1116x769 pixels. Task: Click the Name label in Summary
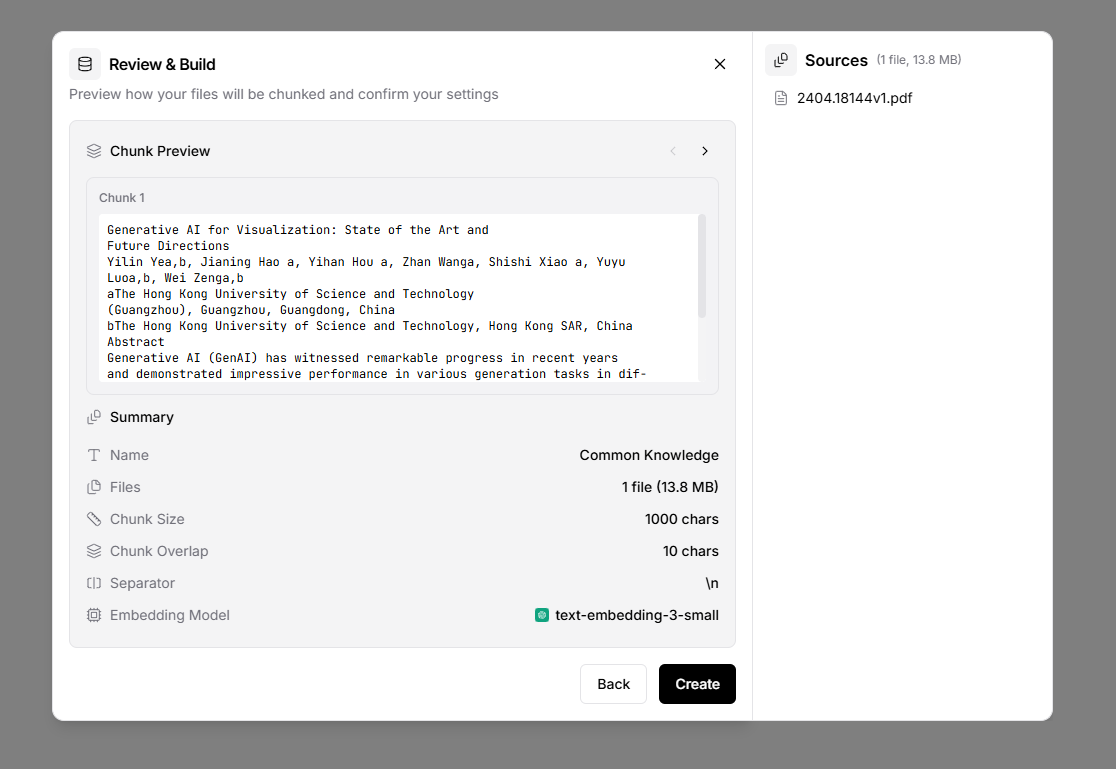pyautogui.click(x=130, y=455)
